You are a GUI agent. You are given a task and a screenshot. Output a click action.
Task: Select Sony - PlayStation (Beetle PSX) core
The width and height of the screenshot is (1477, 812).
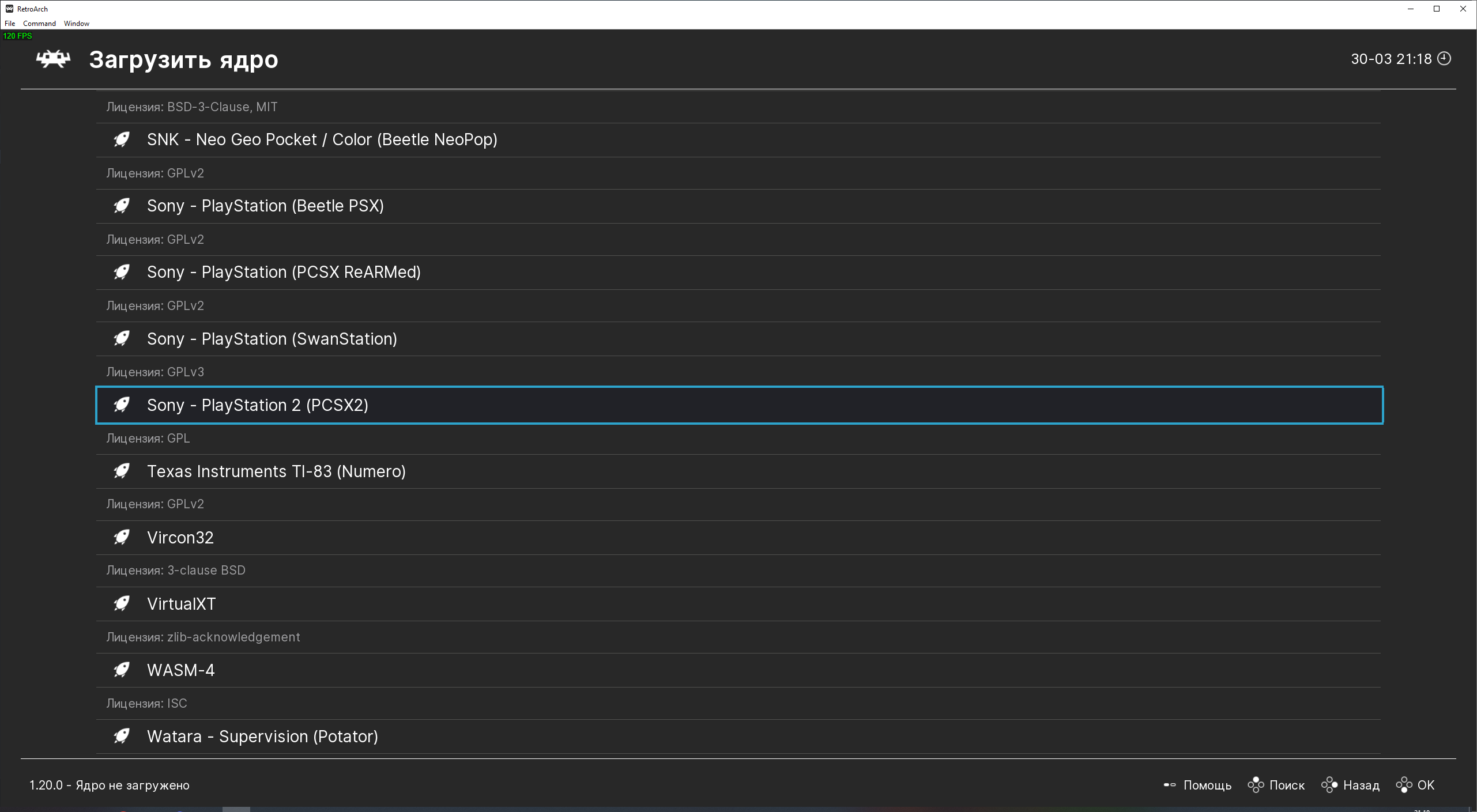point(738,206)
